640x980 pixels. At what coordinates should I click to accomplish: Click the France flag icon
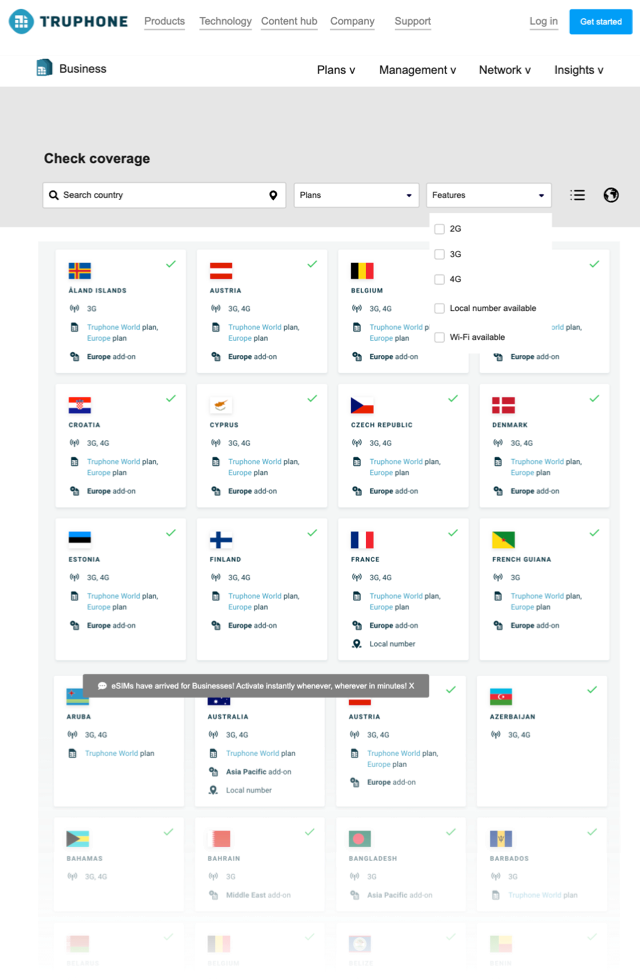[x=362, y=540]
